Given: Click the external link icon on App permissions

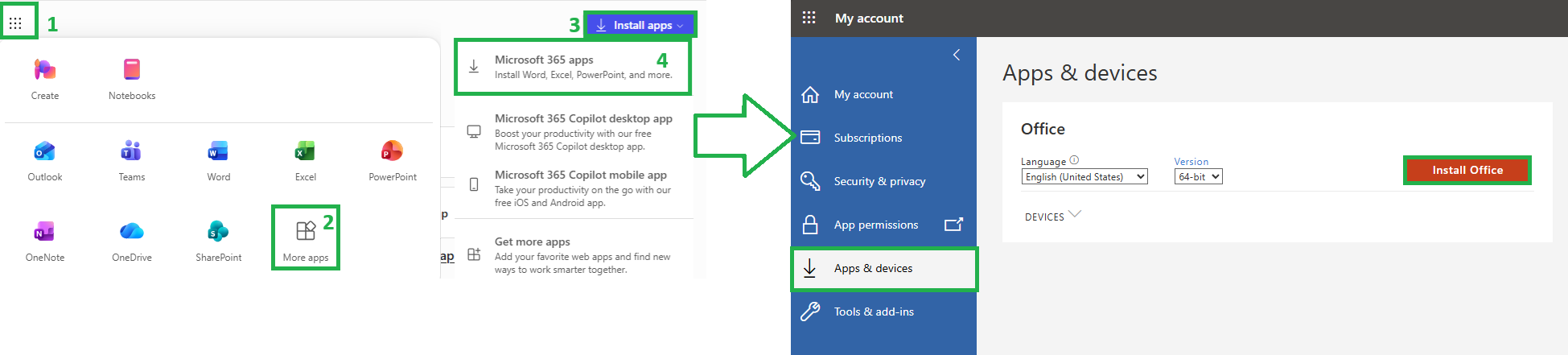Looking at the screenshot, I should click(953, 225).
